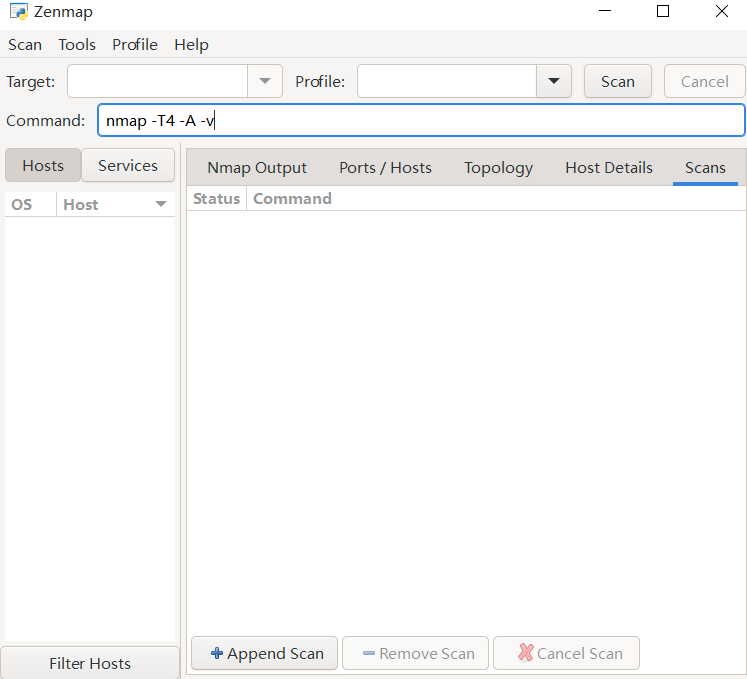
Task: Close the Zenmap window
Action: [x=722, y=11]
